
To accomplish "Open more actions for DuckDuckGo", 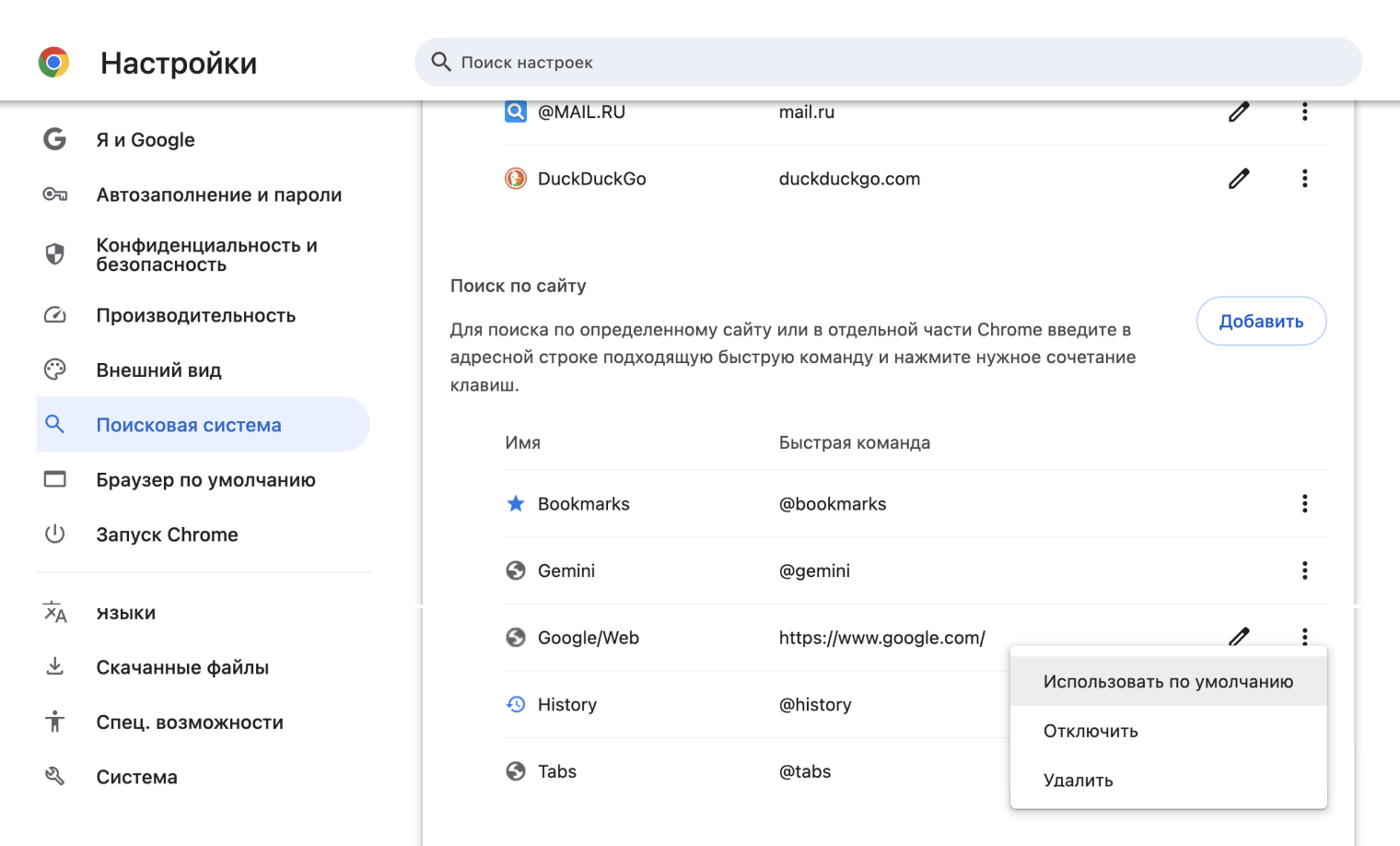I will click(1304, 179).
